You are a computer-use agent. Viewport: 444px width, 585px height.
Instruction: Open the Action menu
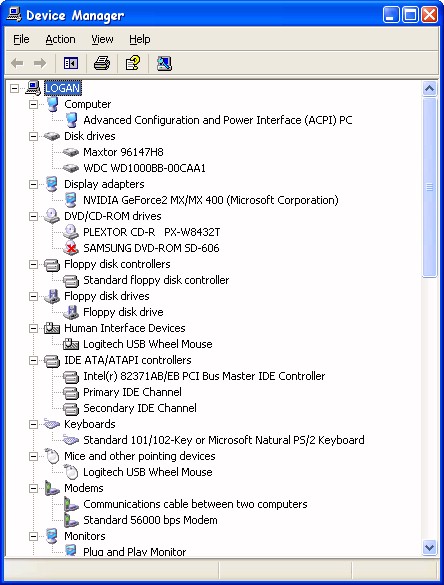(60, 39)
